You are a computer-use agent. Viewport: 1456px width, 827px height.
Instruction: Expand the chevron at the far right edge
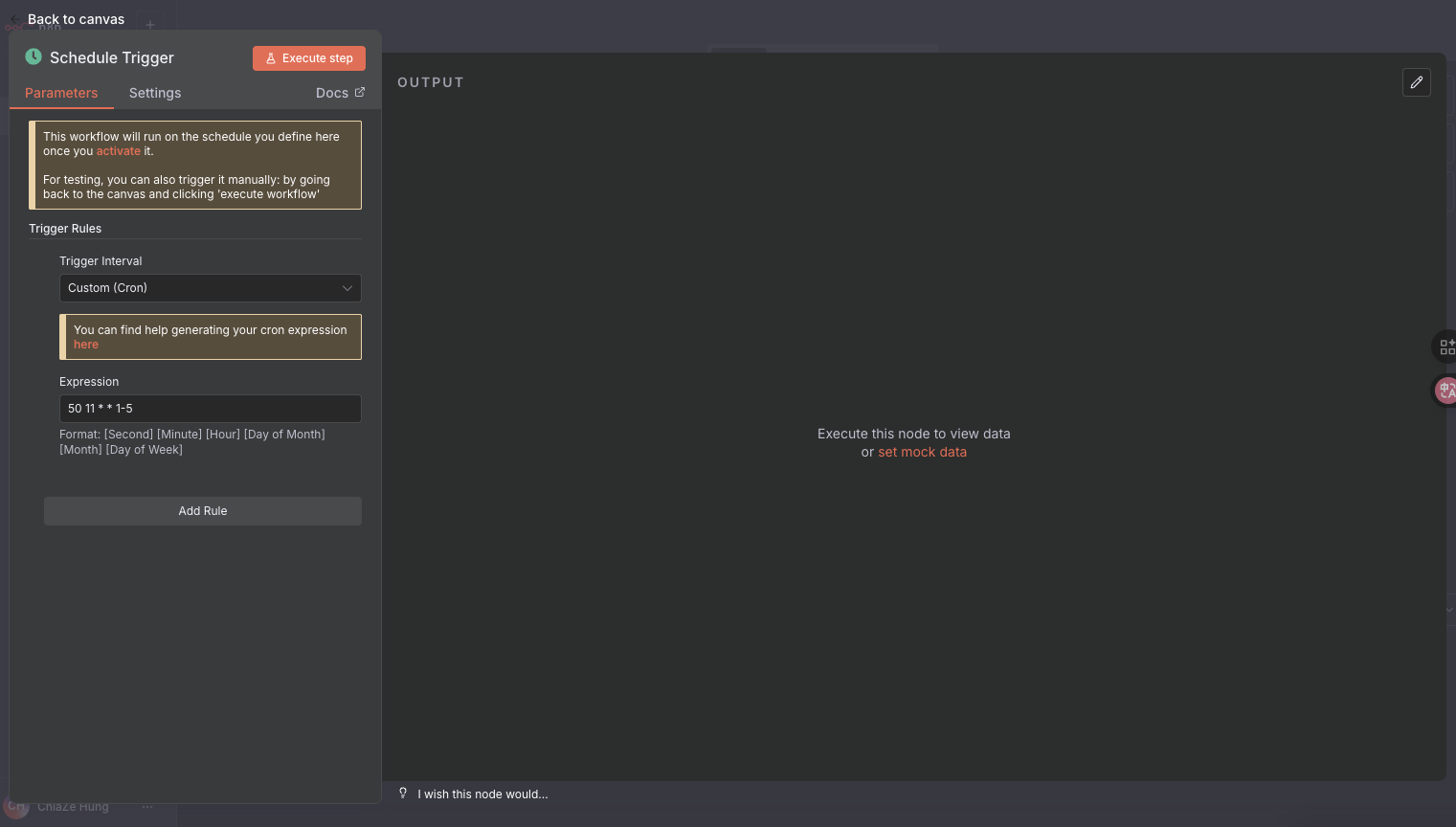(x=1449, y=610)
